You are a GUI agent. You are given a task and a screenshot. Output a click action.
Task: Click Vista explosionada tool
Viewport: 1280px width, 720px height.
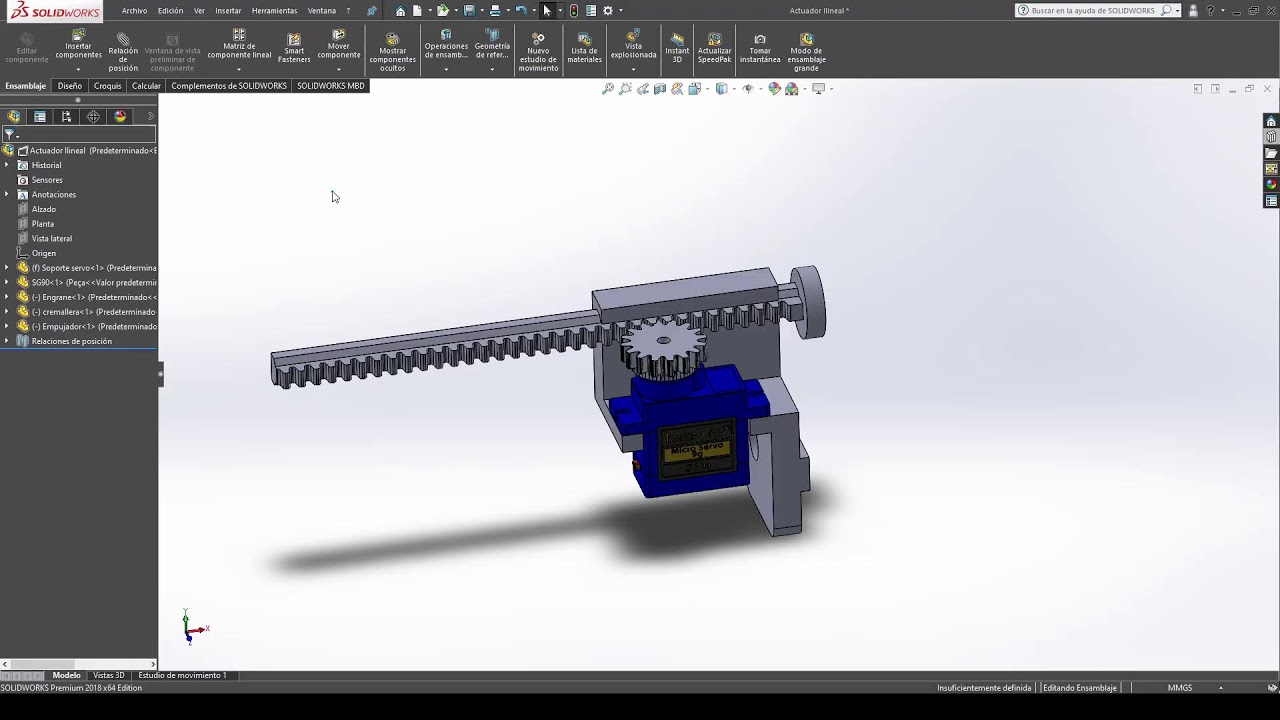(633, 45)
